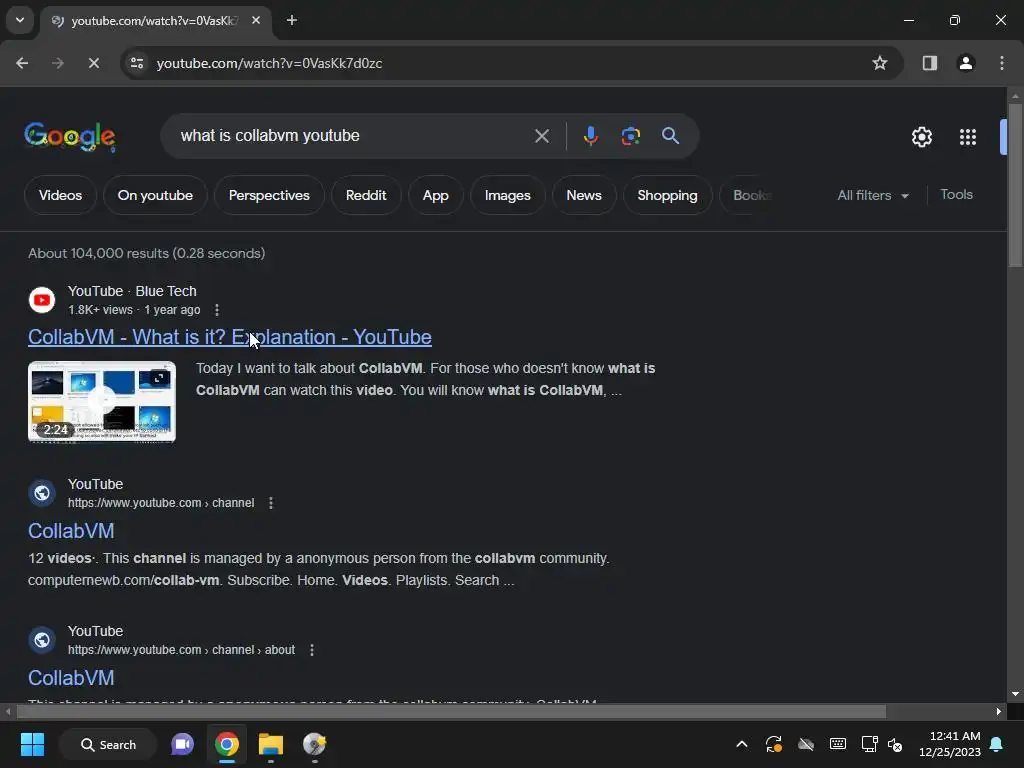Click the Google search input field
1024x768 pixels.
[353, 136]
